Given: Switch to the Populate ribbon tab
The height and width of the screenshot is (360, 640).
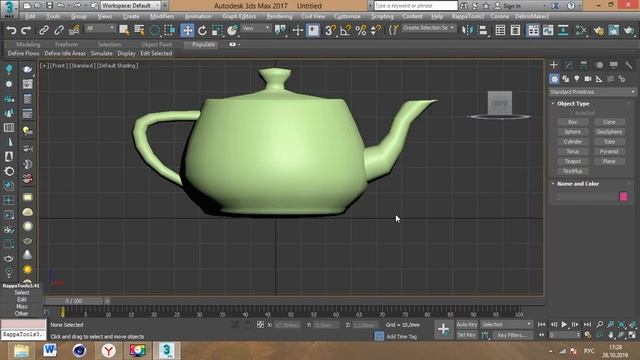Looking at the screenshot, I should coord(203,44).
